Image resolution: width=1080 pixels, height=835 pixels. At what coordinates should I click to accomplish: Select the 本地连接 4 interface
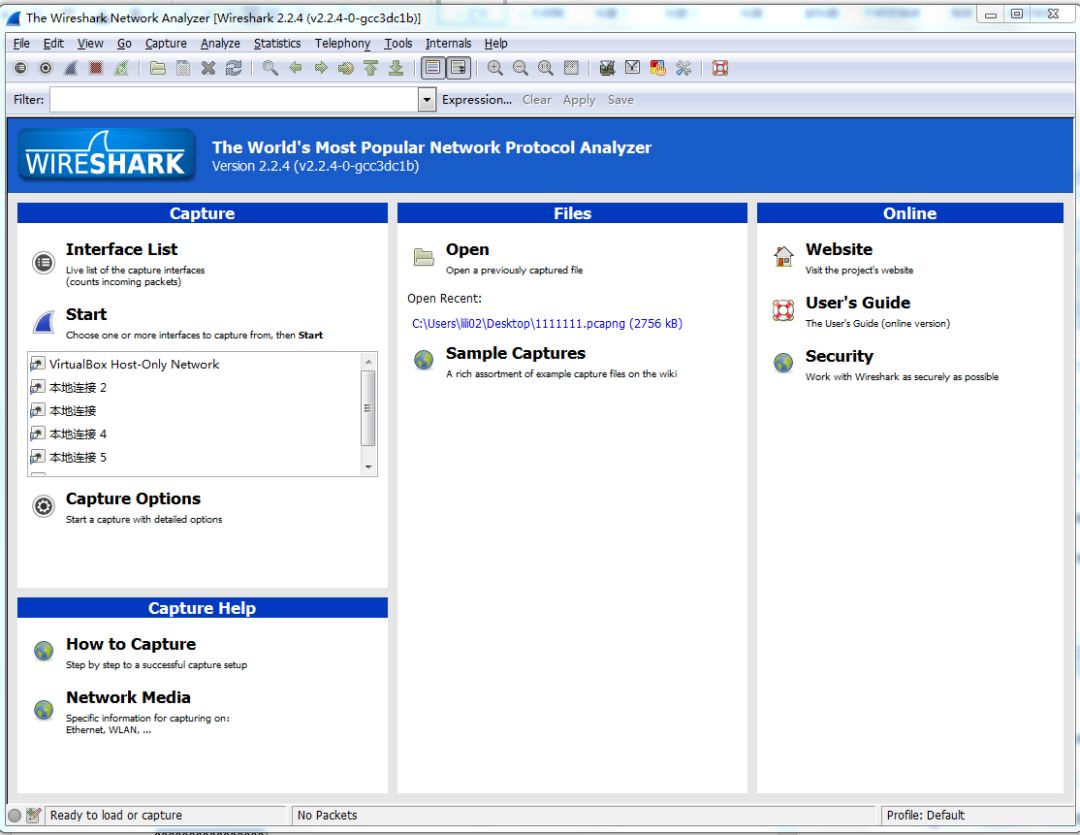(x=77, y=434)
